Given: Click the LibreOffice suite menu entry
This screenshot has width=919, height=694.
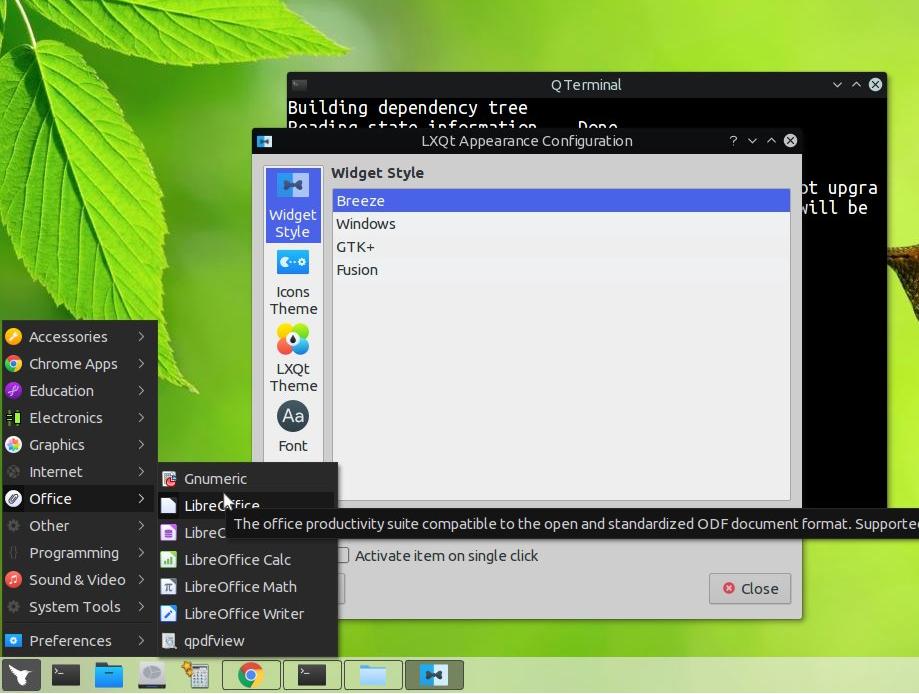Looking at the screenshot, I should click(x=247, y=505).
